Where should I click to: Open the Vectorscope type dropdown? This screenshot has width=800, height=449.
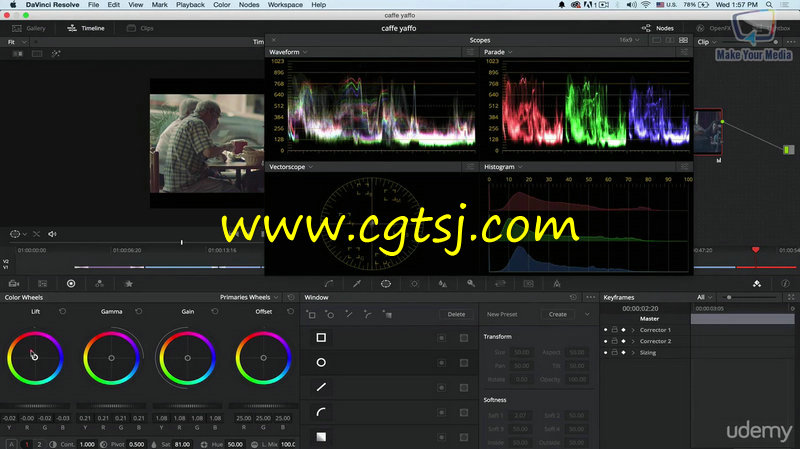pos(291,167)
